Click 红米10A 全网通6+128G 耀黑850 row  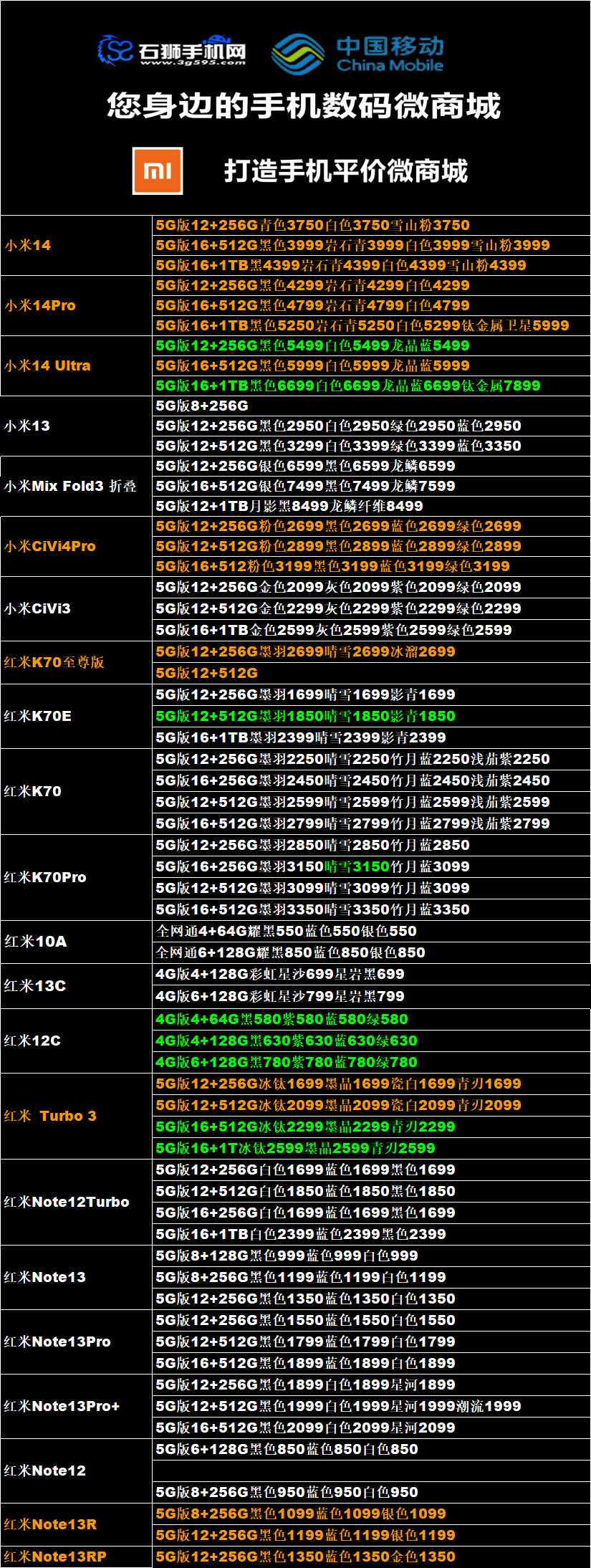pyautogui.click(x=372, y=952)
